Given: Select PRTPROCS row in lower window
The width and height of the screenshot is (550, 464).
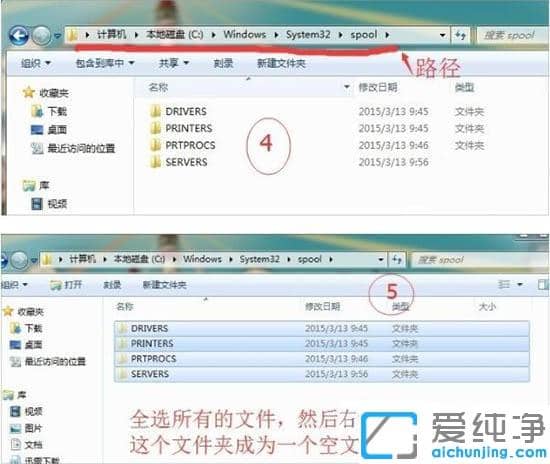Looking at the screenshot, I should (322, 359).
